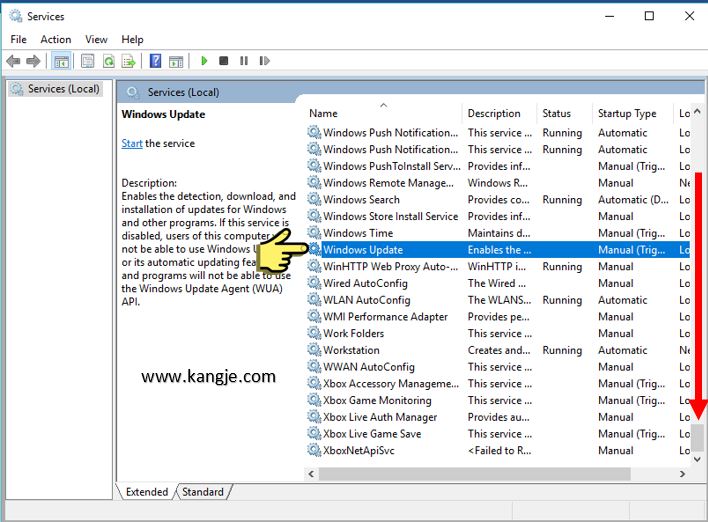Click the gear icon of Windows PushToInstall Service

[314, 166]
